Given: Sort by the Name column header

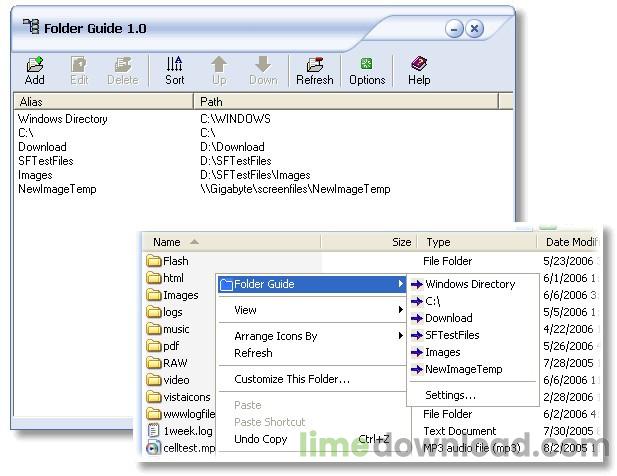Looking at the screenshot, I should pos(232,242).
